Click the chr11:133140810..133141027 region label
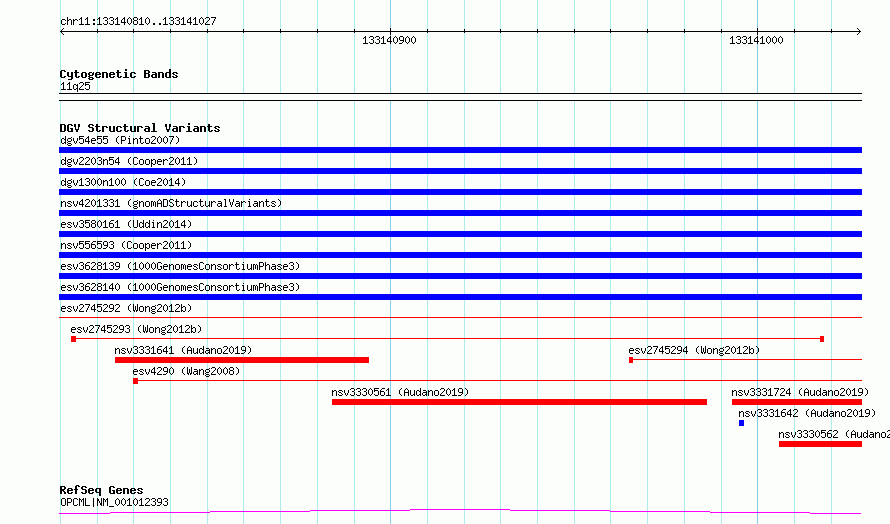This screenshot has width=890, height=524. coord(138,21)
